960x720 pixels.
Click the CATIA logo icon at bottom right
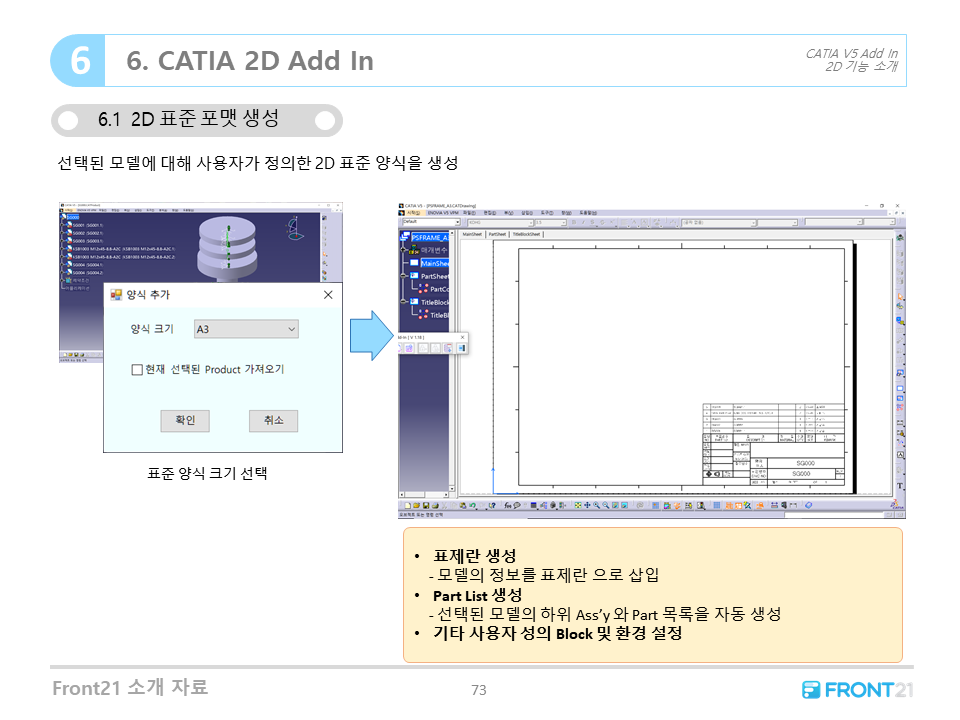pyautogui.click(x=896, y=504)
